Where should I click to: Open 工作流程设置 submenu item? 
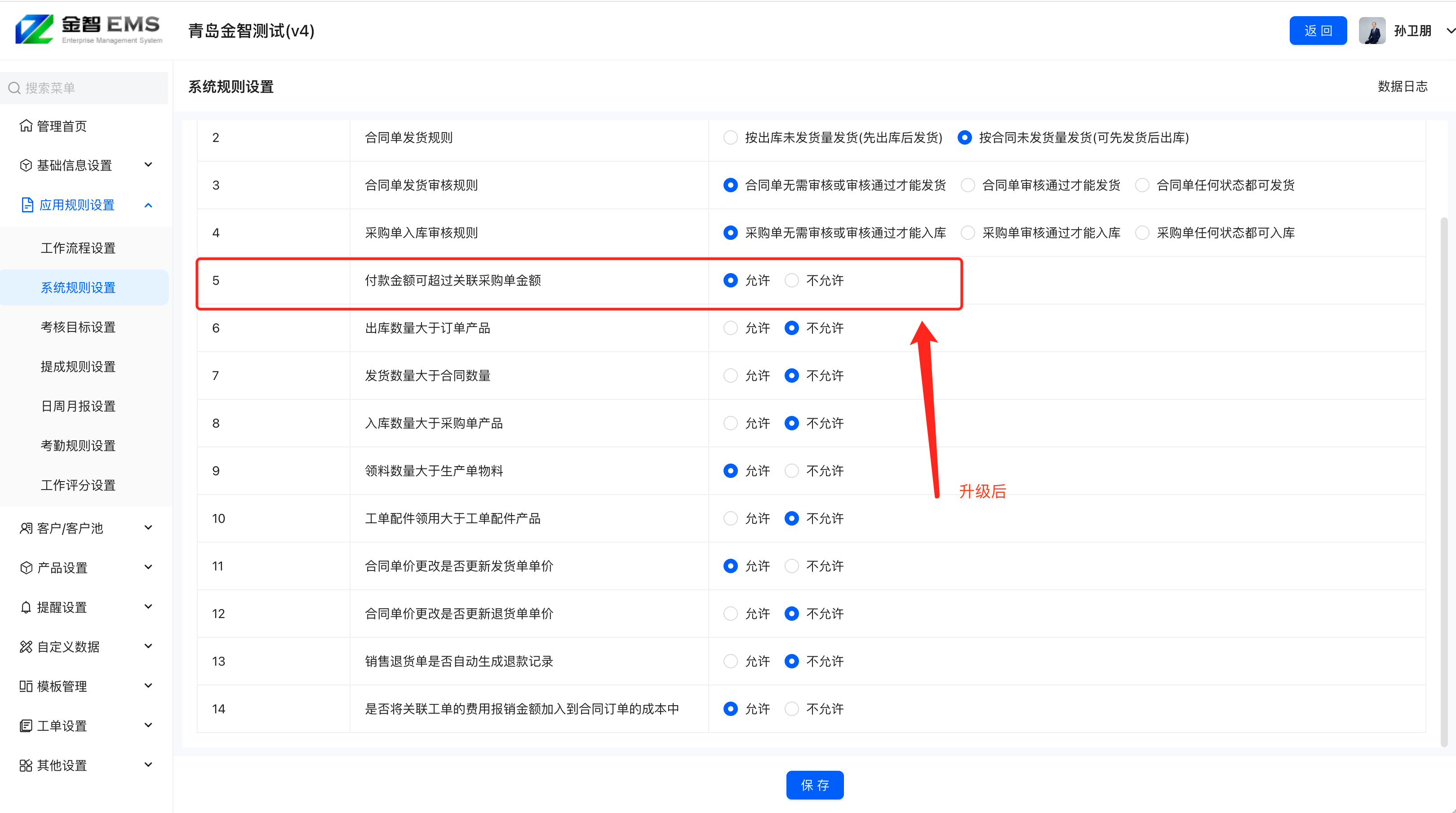[x=78, y=248]
